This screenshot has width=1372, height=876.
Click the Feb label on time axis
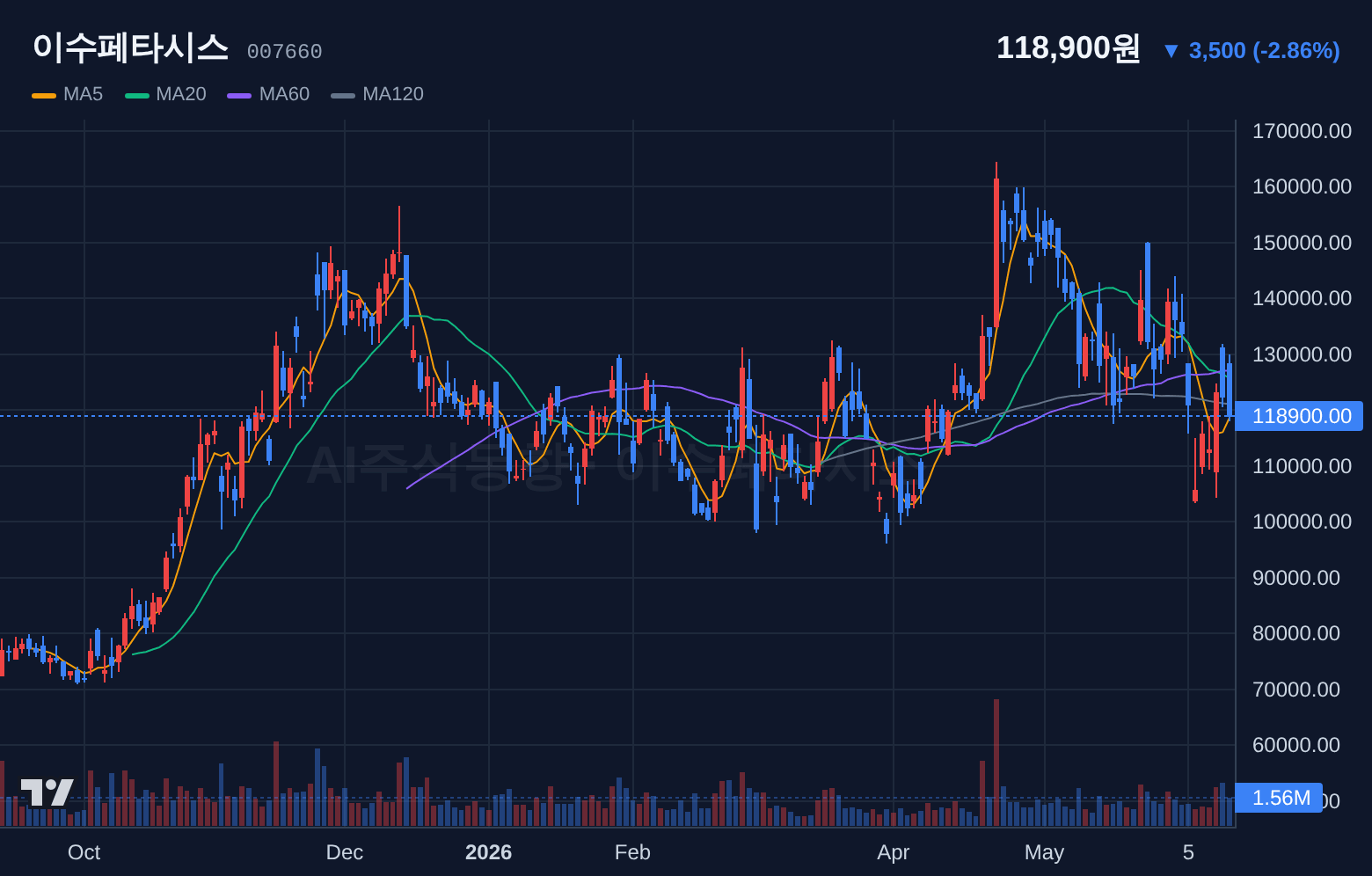[x=632, y=852]
